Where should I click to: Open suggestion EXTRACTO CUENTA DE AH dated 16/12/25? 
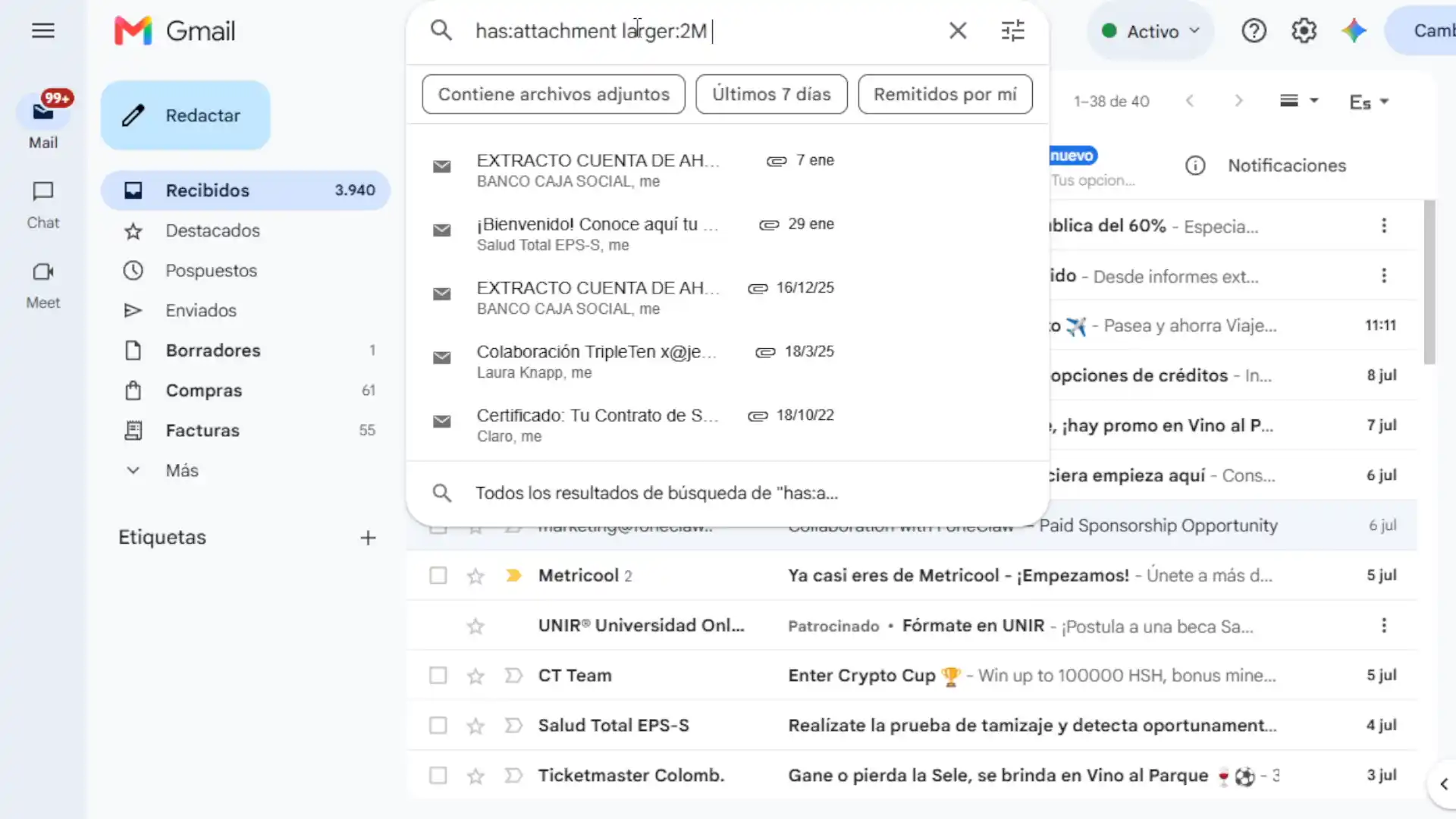tap(727, 297)
